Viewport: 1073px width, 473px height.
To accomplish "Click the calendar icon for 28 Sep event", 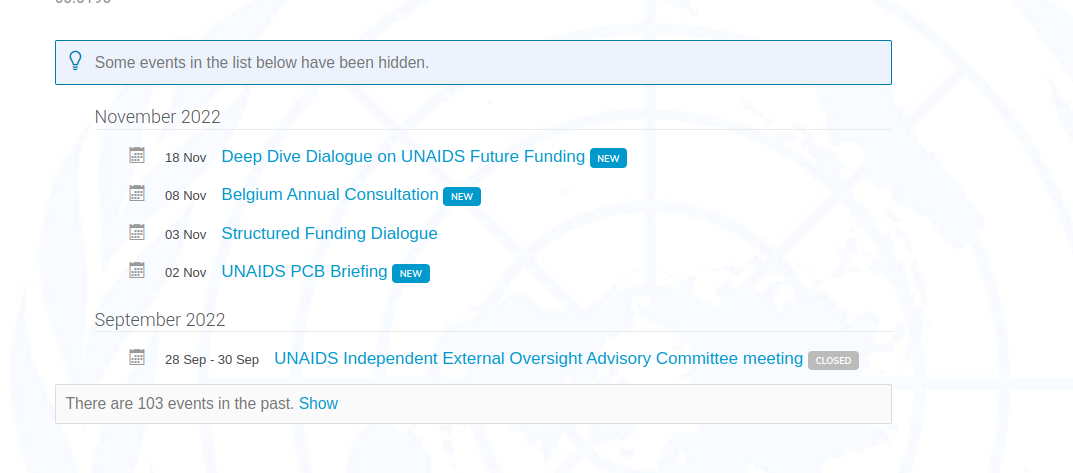I will coord(137,357).
